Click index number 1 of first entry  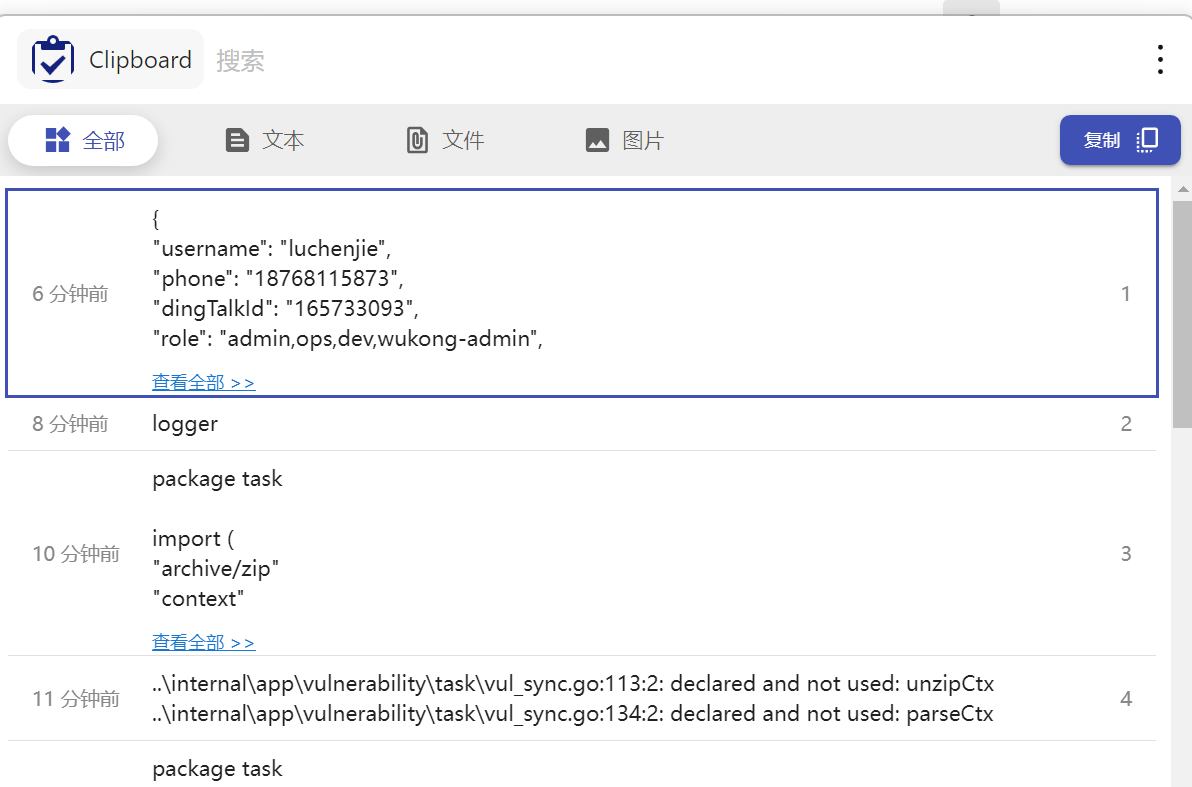coord(1126,294)
